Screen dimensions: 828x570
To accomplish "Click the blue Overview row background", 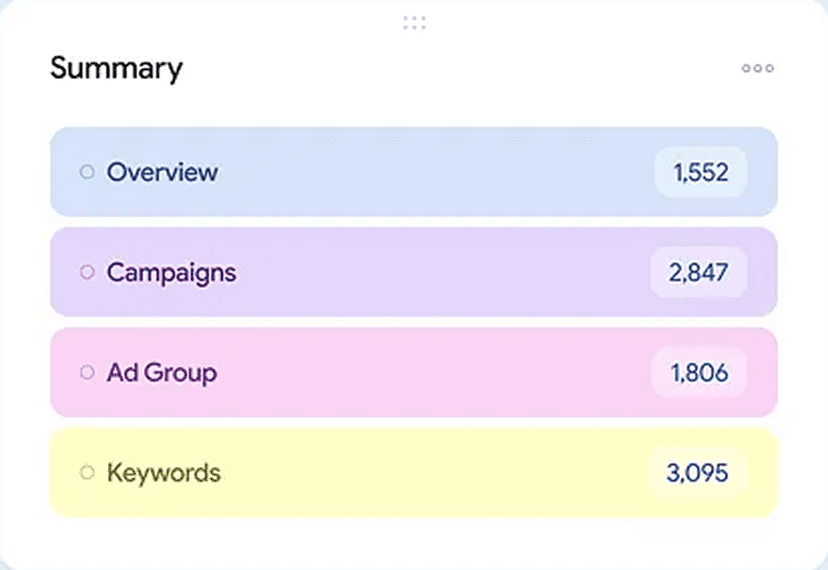I will point(430,172).
